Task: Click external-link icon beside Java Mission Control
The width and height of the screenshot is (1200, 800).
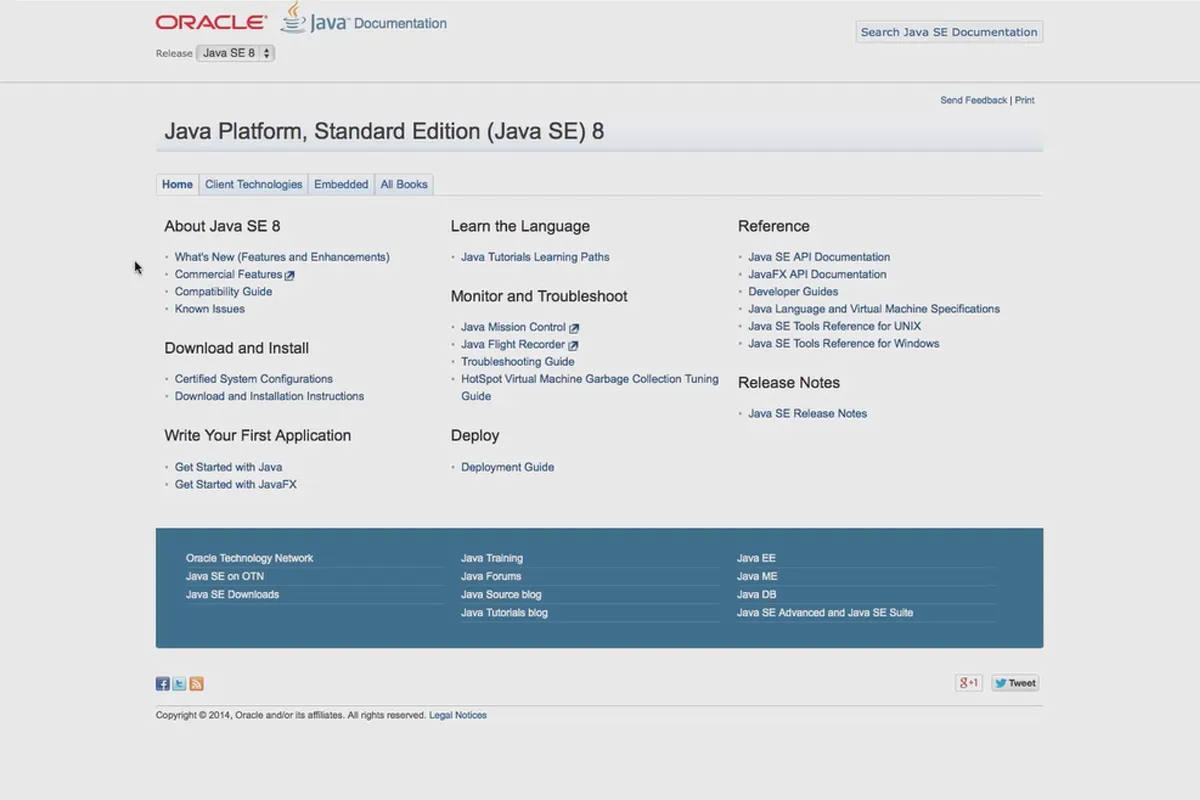Action: pos(574,328)
